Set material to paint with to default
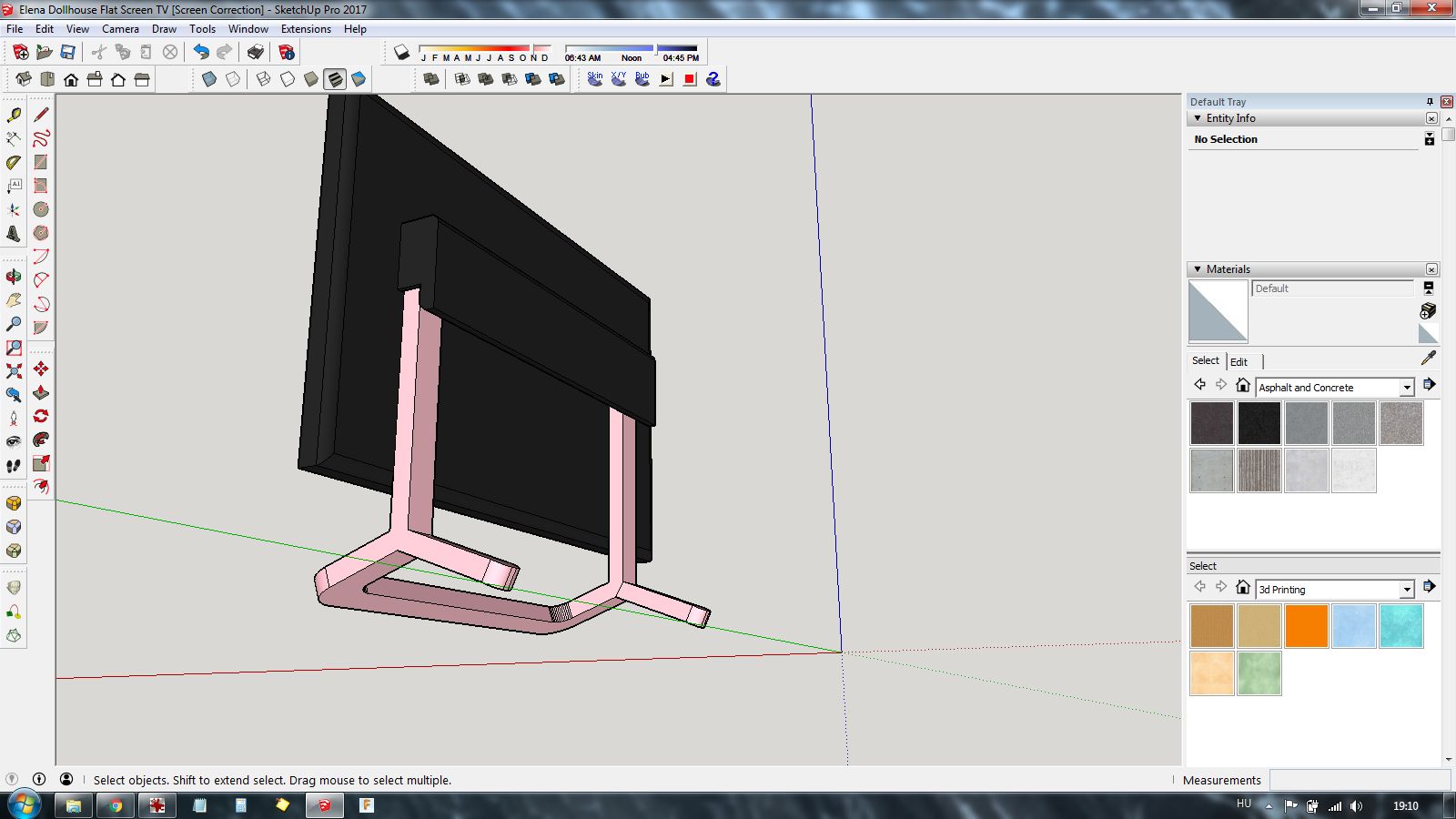 [x=1428, y=334]
